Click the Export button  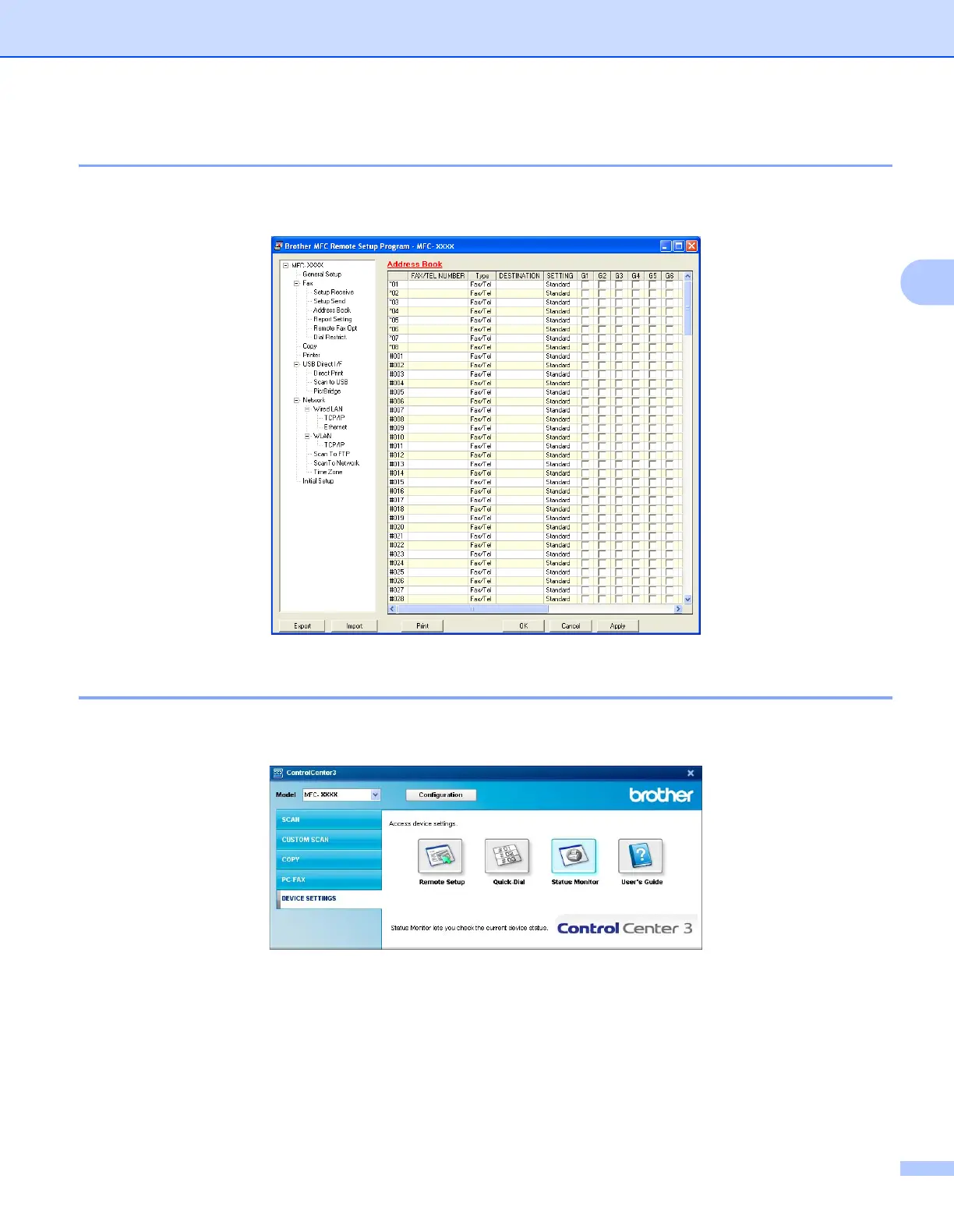(302, 625)
